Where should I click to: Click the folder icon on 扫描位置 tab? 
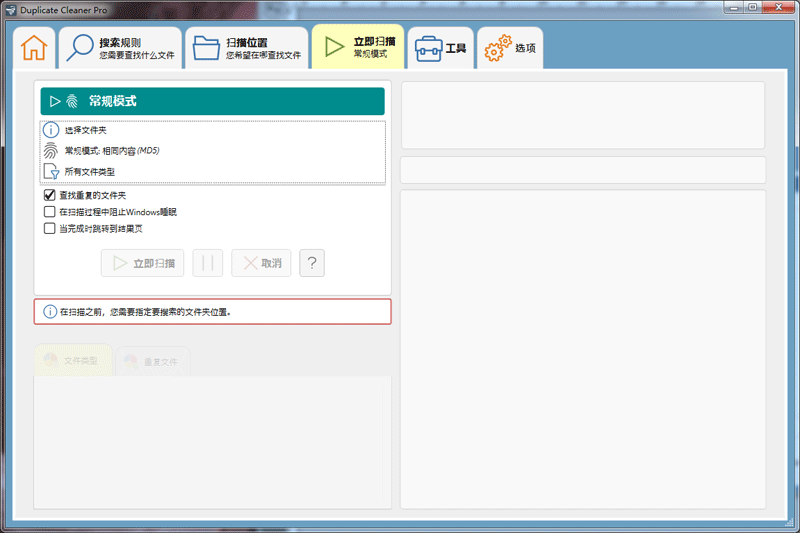tap(206, 48)
